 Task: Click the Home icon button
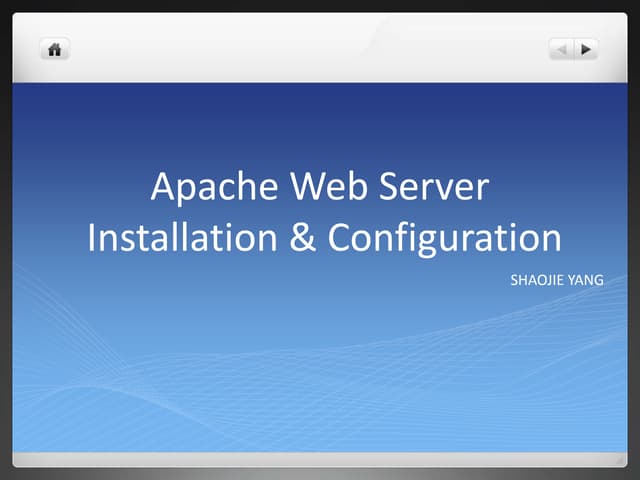click(x=53, y=48)
